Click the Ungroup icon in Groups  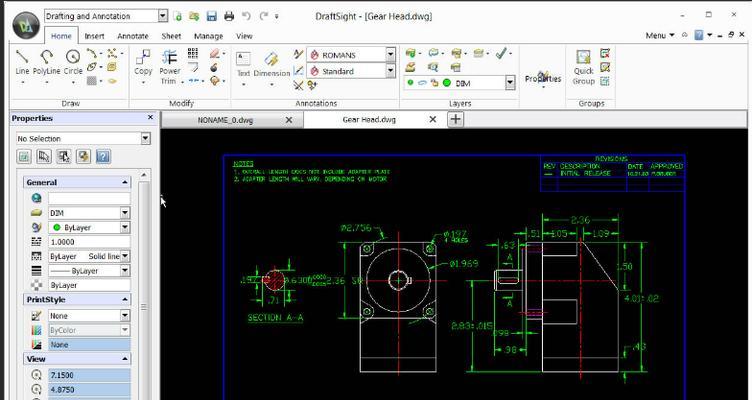[605, 53]
